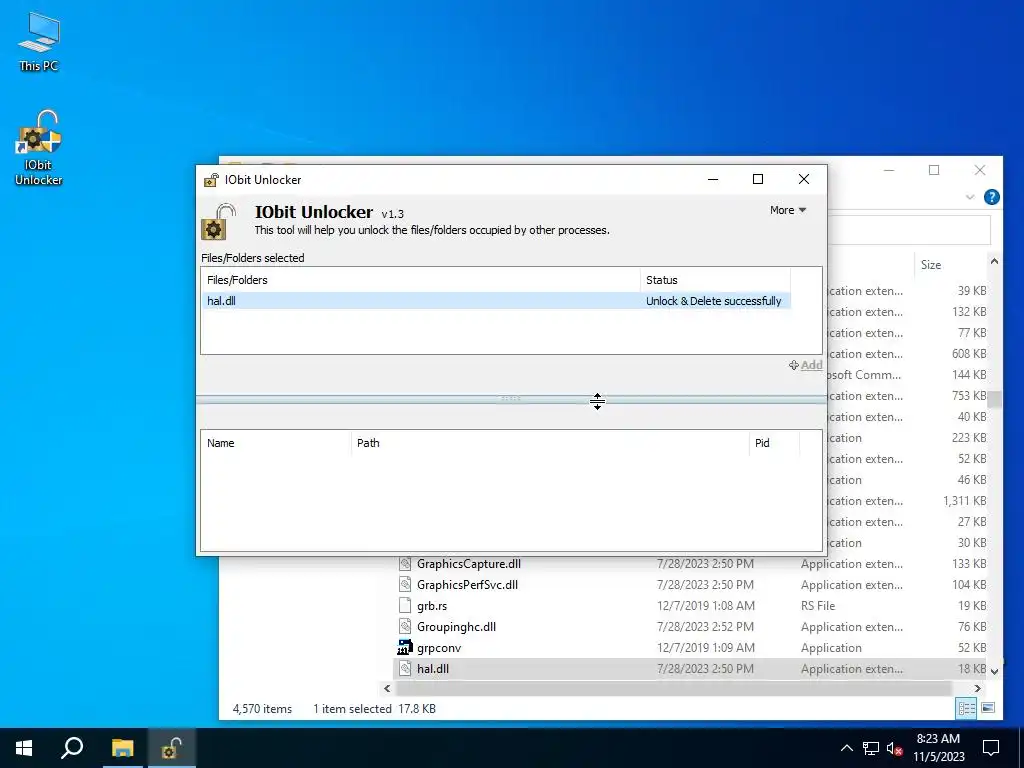The image size is (1024, 768).
Task: Select grb.rs file in Explorer
Action: pyautogui.click(x=432, y=605)
